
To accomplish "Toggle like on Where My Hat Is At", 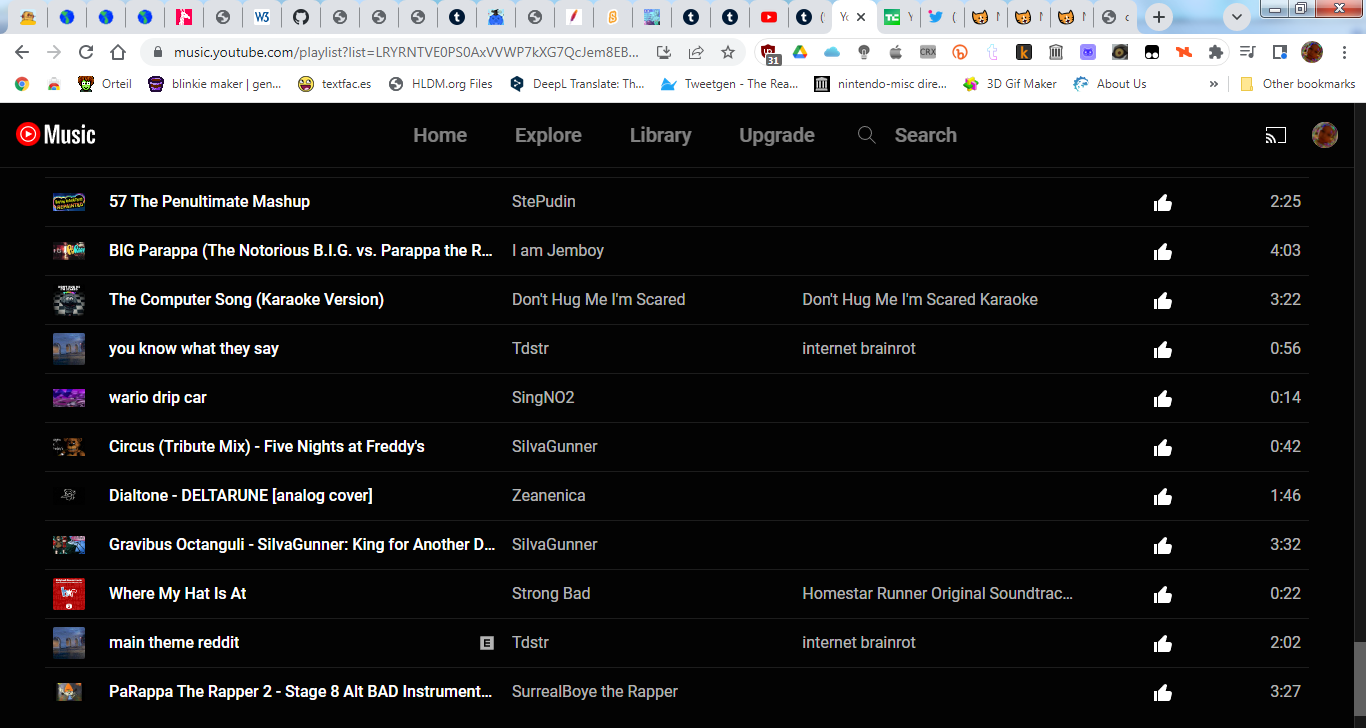I will [x=1162, y=595].
